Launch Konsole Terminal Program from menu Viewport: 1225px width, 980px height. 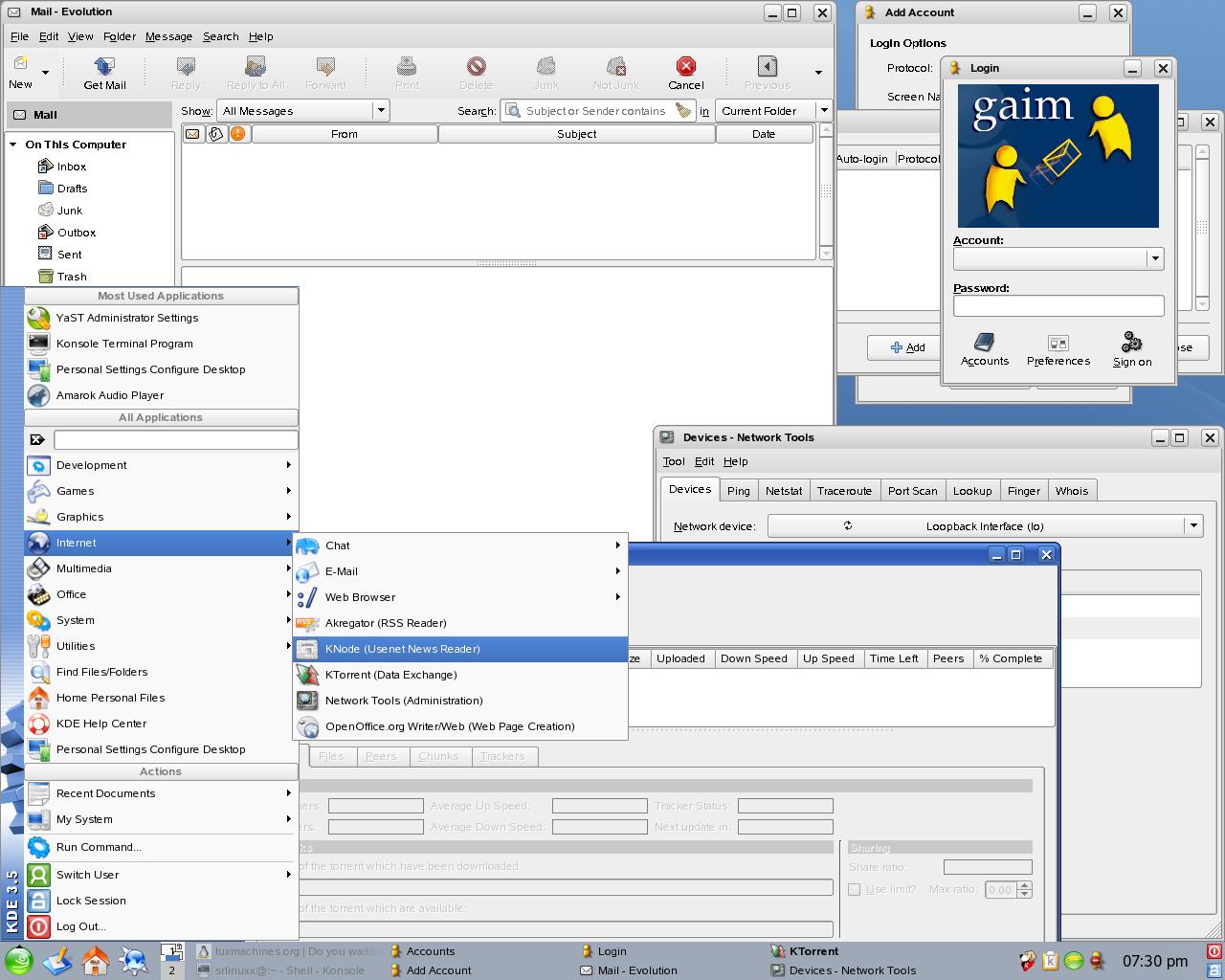pos(161,344)
